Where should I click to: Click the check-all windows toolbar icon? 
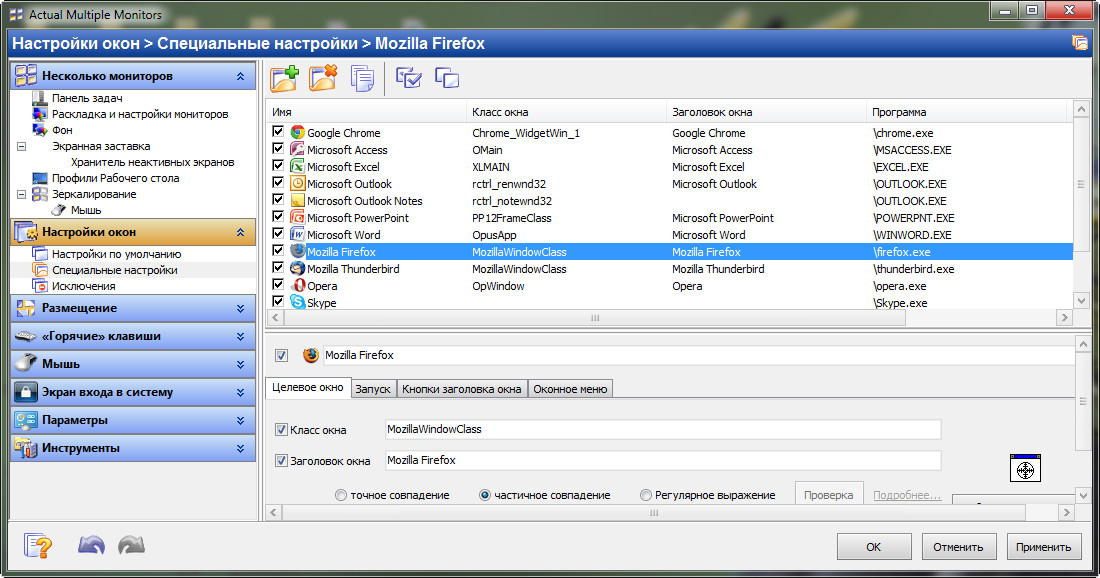408,77
